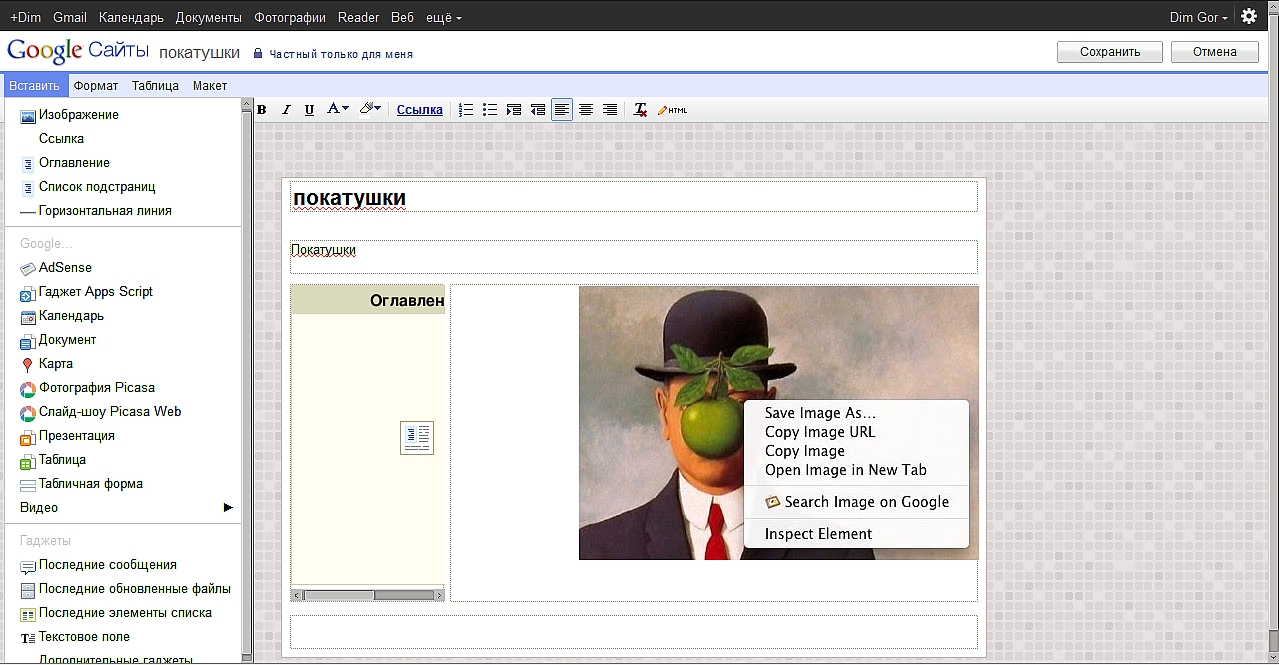
Task: Toggle align right
Action: (610, 110)
